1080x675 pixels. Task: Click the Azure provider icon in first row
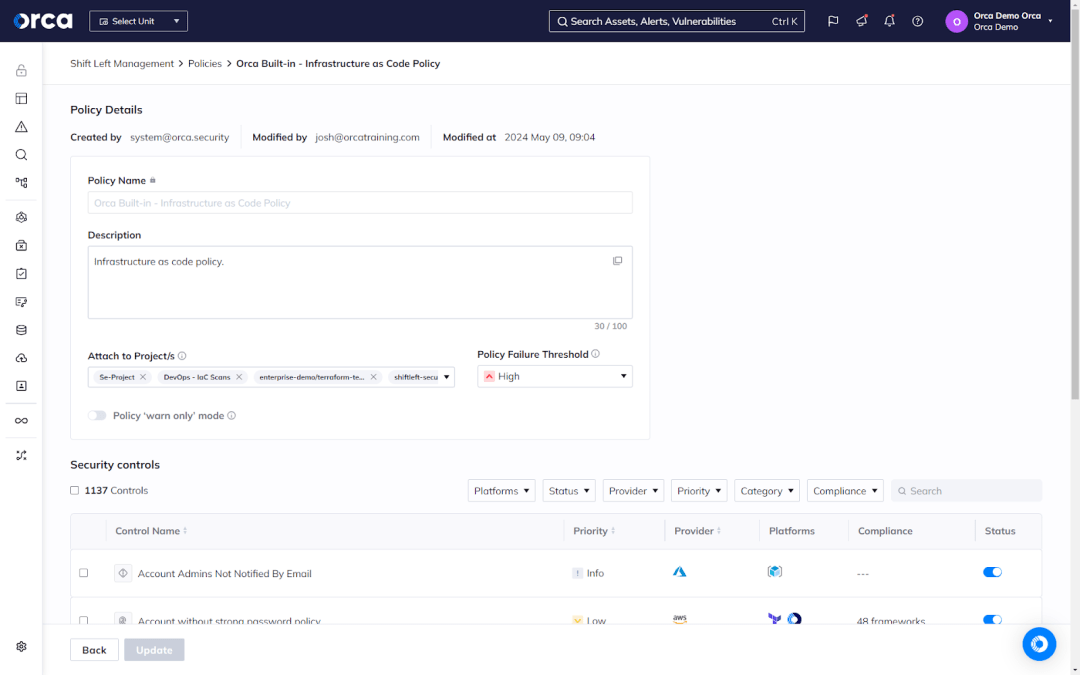679,572
